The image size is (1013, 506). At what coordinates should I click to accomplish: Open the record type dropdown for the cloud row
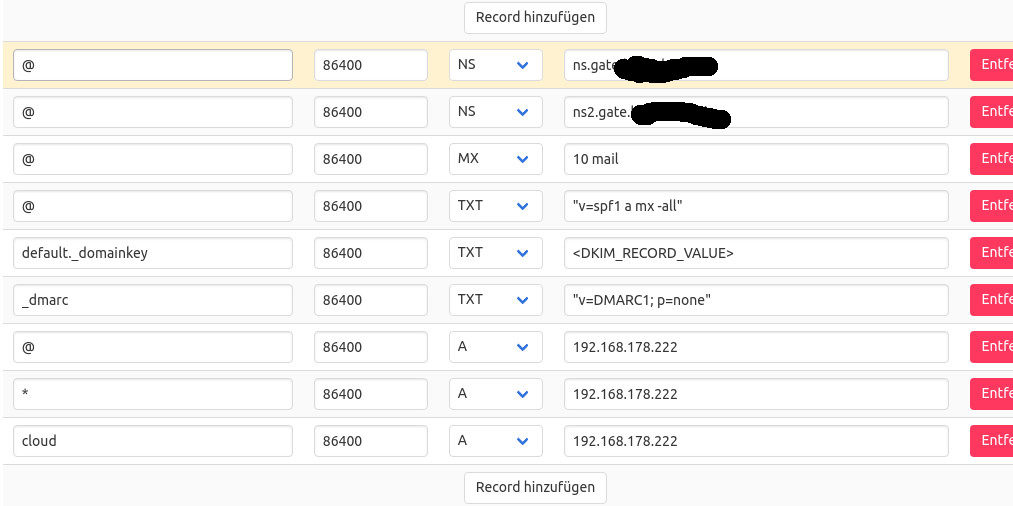tap(495, 441)
